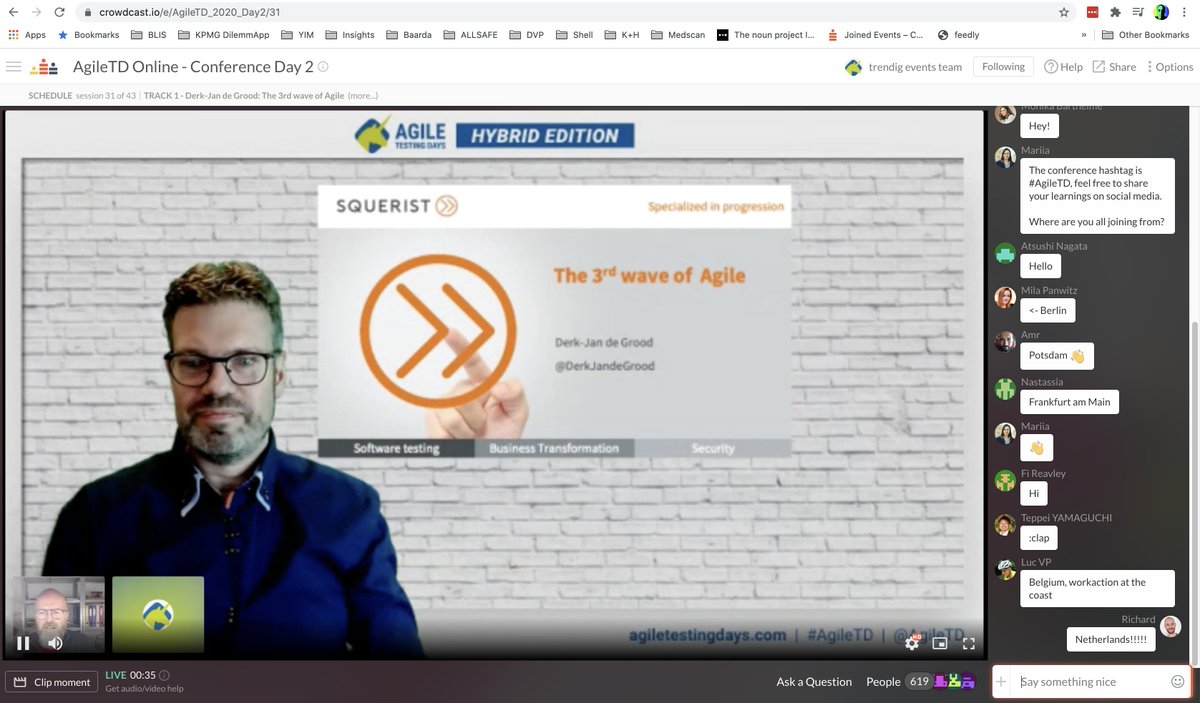The image size is (1200, 703).
Task: Select the 'Frankfurt am Main' chat message
Action: (x=1069, y=402)
